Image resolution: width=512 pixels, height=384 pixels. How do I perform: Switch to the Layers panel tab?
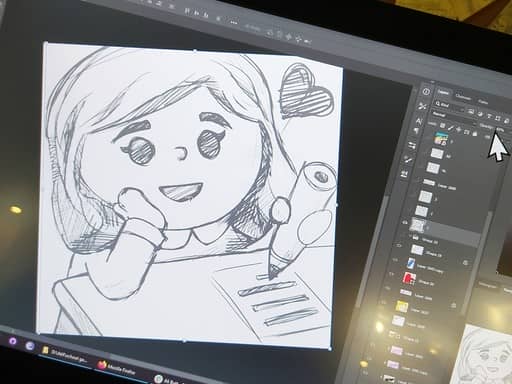(443, 93)
